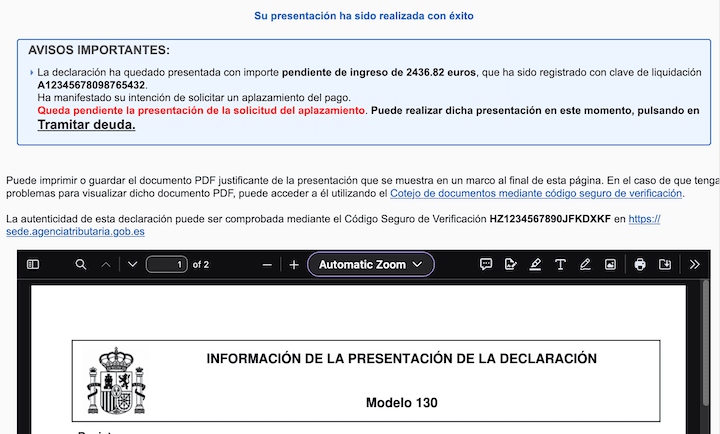Open the Tramitar deuda link
The image size is (720, 434).
coord(86,124)
